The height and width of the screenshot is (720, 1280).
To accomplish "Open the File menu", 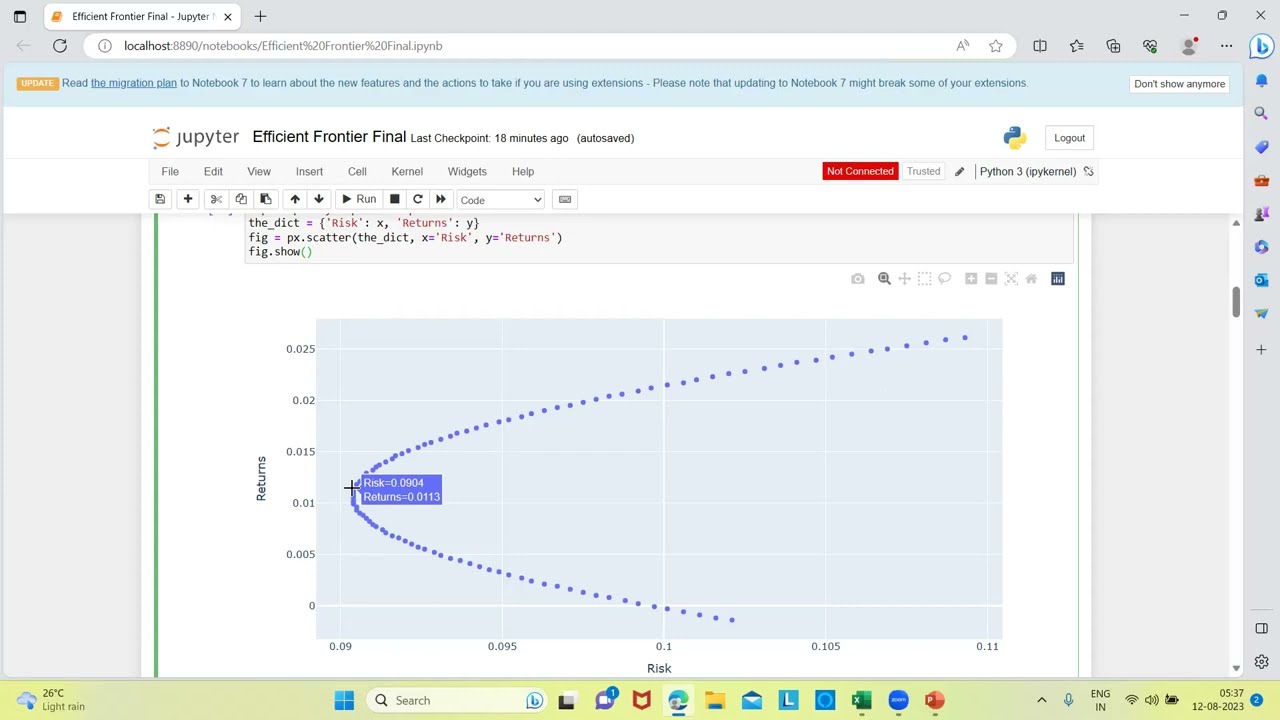I will point(170,171).
